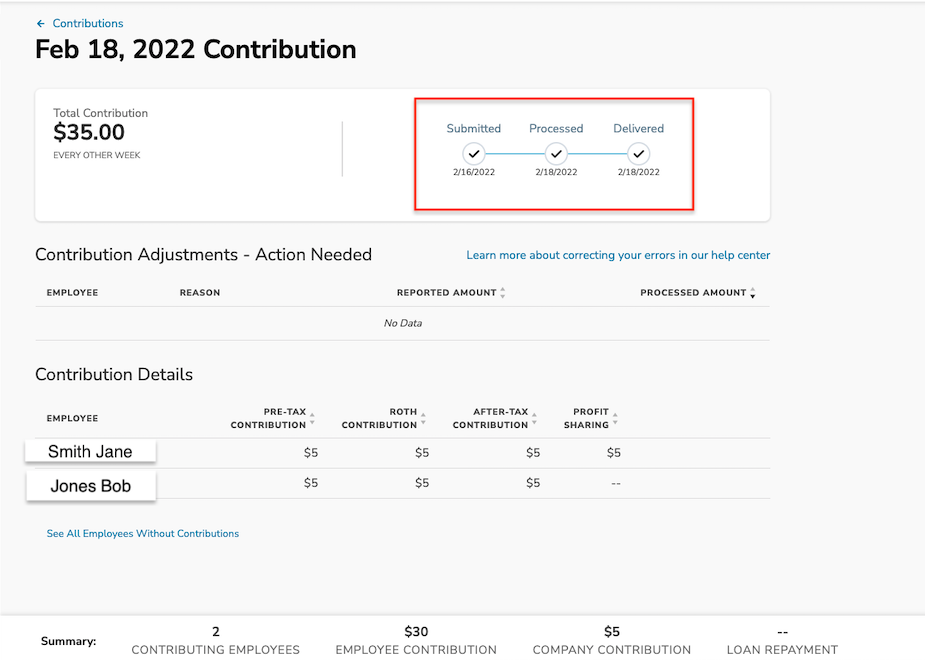Click the Employee column header in Contribution Details
925x660 pixels.
[73, 418]
